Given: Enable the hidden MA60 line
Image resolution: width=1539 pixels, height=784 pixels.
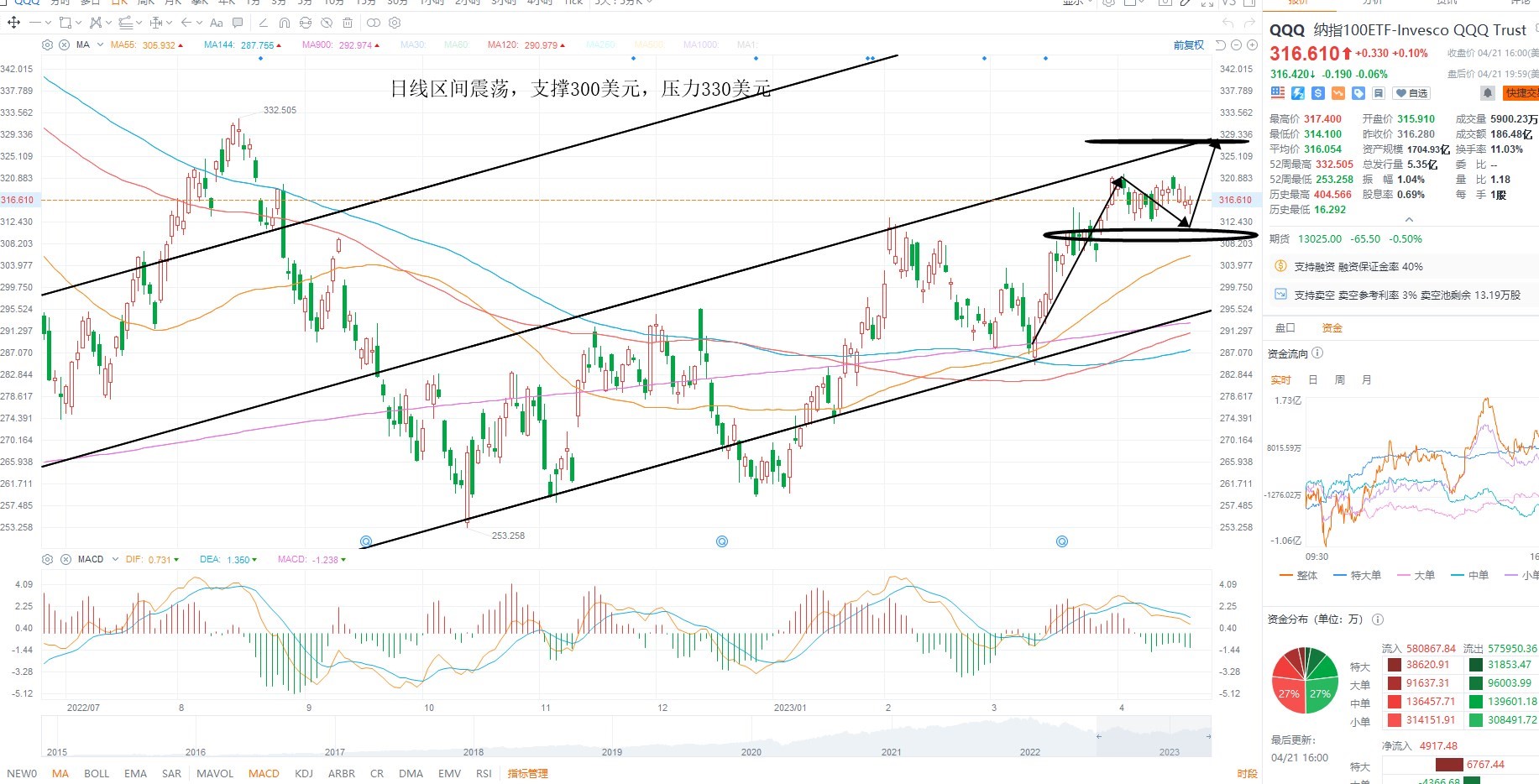Looking at the screenshot, I should pos(456,44).
